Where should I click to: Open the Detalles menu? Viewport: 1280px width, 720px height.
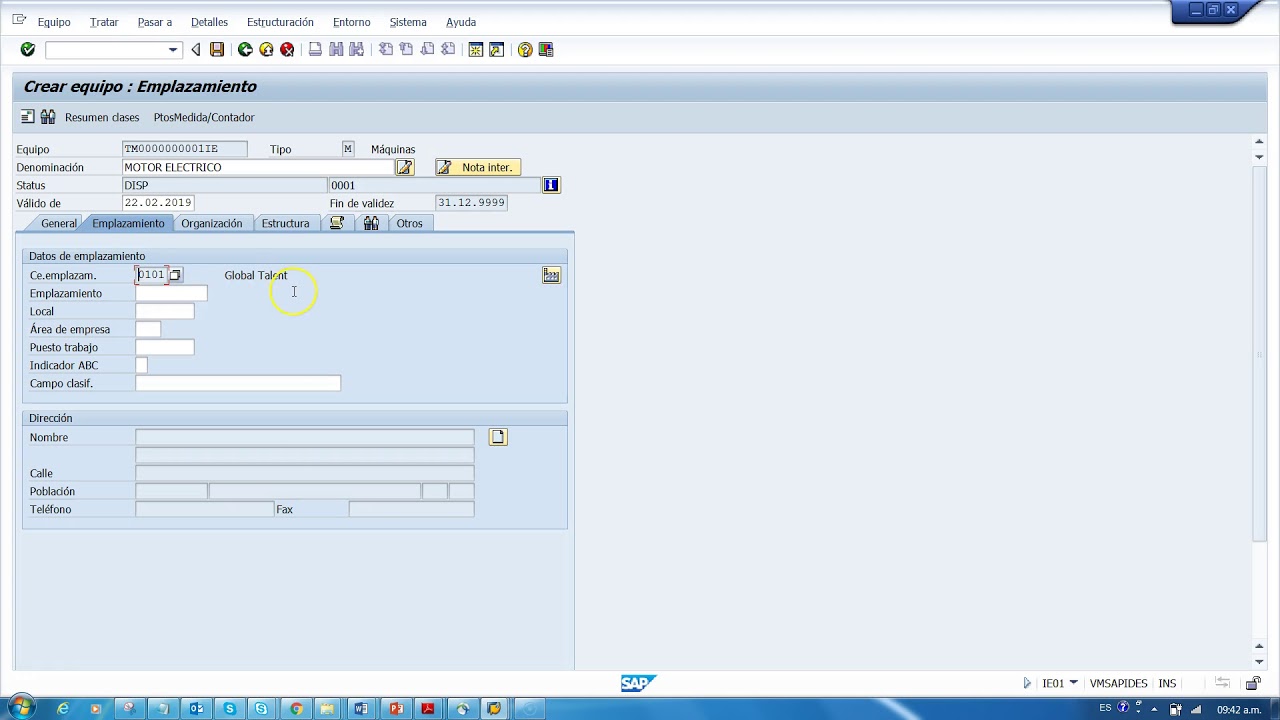[x=209, y=22]
